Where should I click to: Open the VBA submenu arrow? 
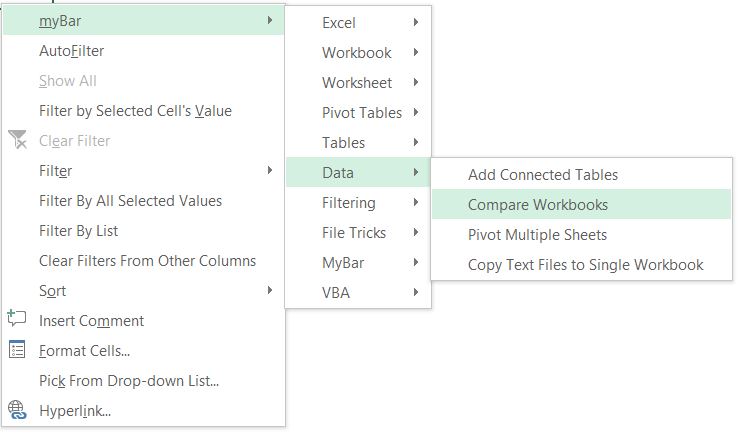[x=416, y=292]
